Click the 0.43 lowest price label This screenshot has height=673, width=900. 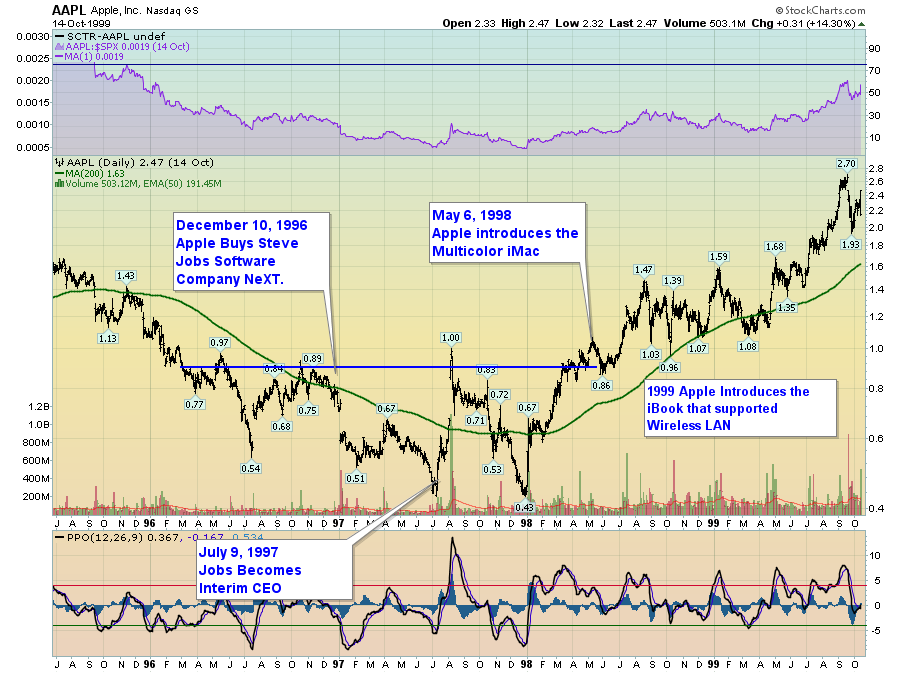tap(524, 507)
